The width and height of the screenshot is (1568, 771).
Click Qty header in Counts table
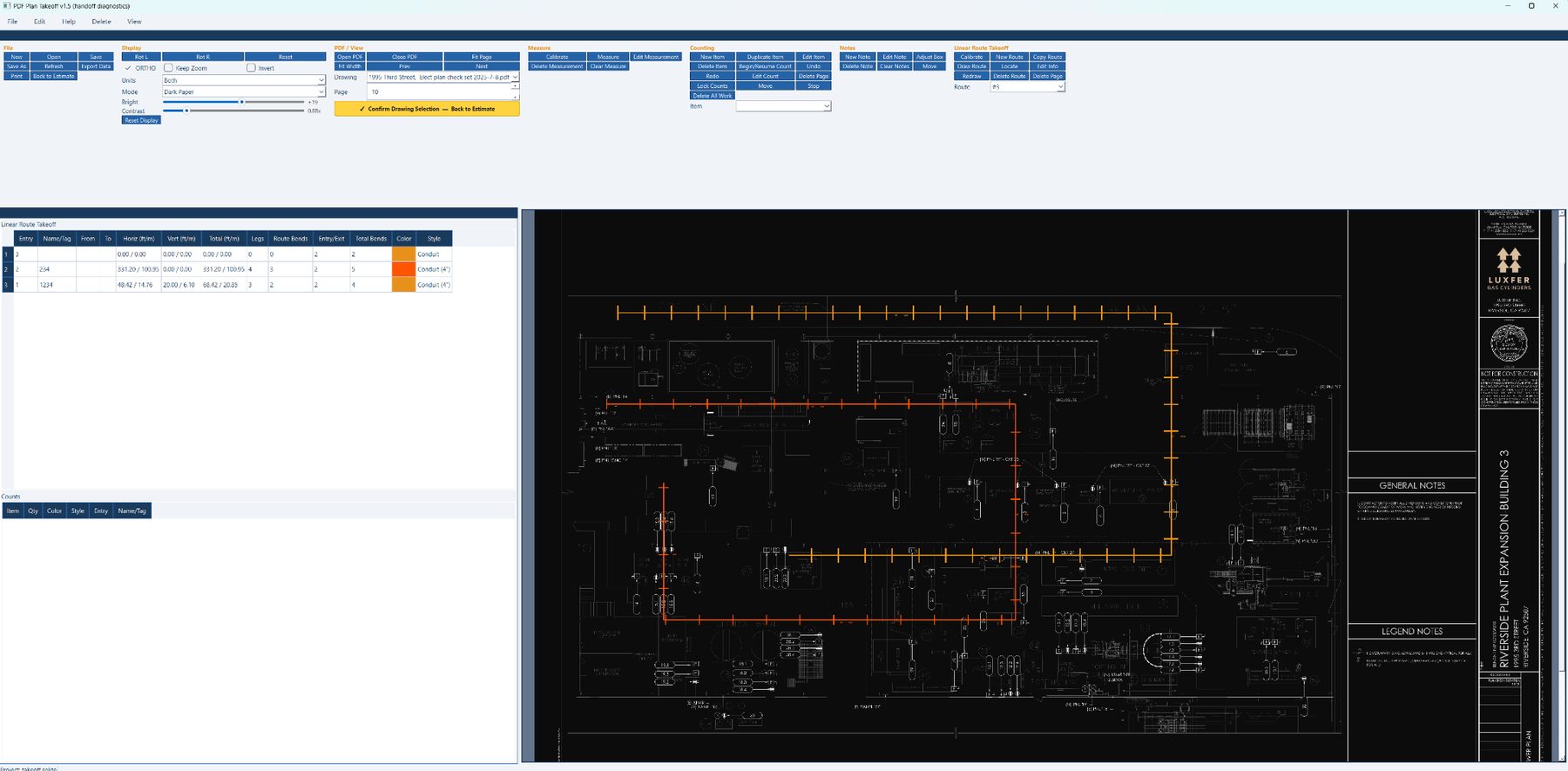[x=33, y=511]
